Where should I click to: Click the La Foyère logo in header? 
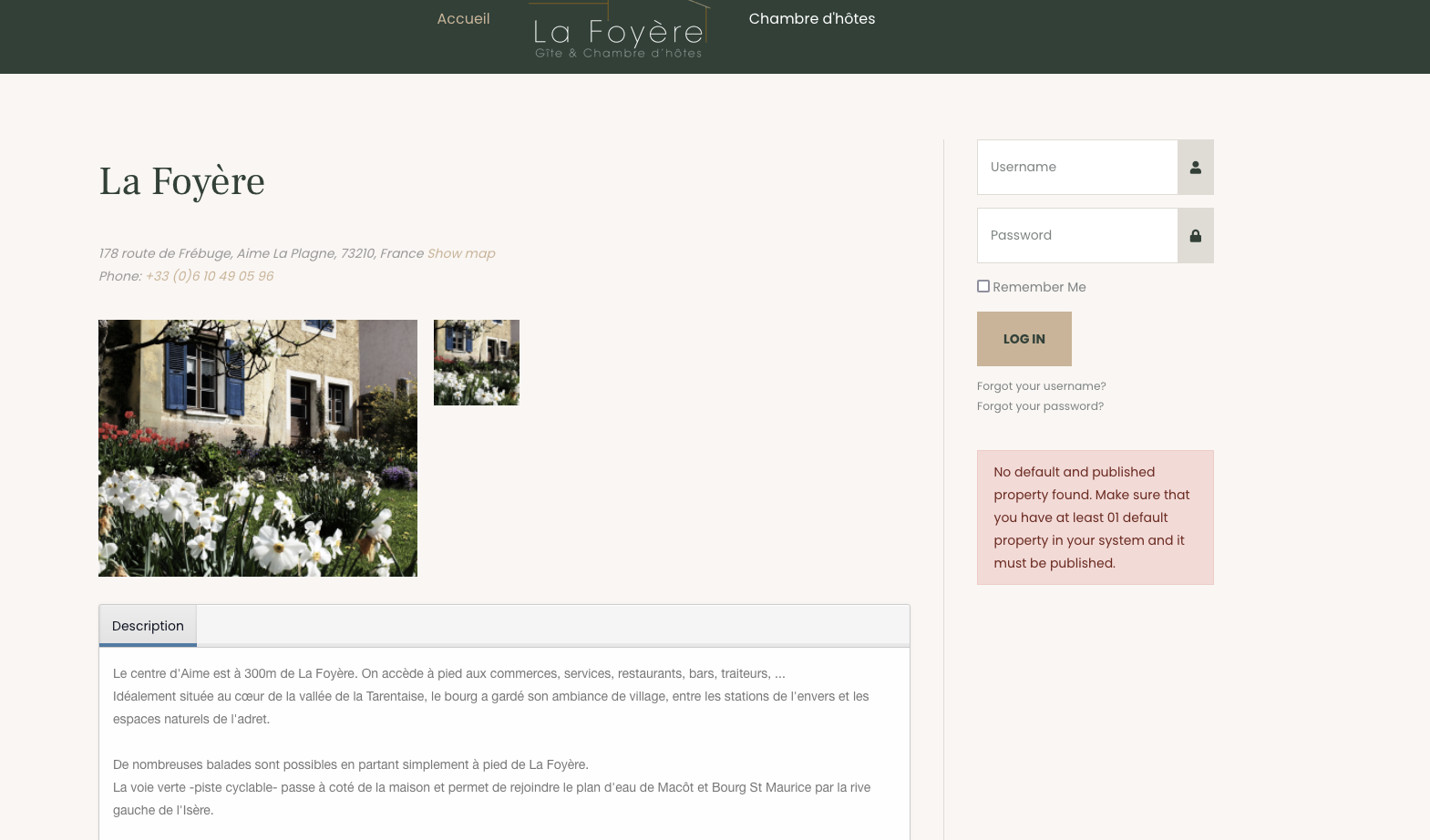pos(619,31)
